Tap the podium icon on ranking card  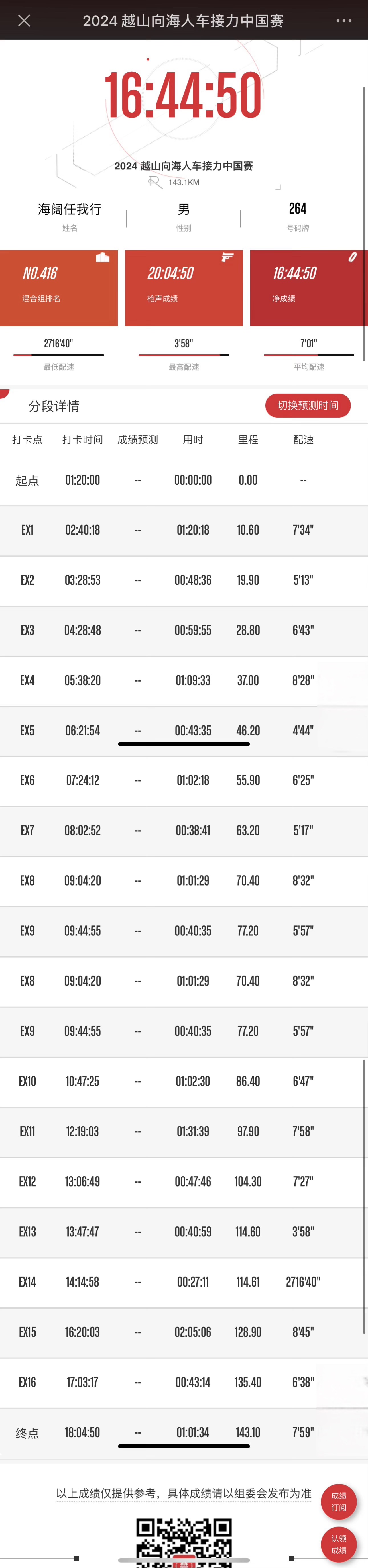click(103, 257)
